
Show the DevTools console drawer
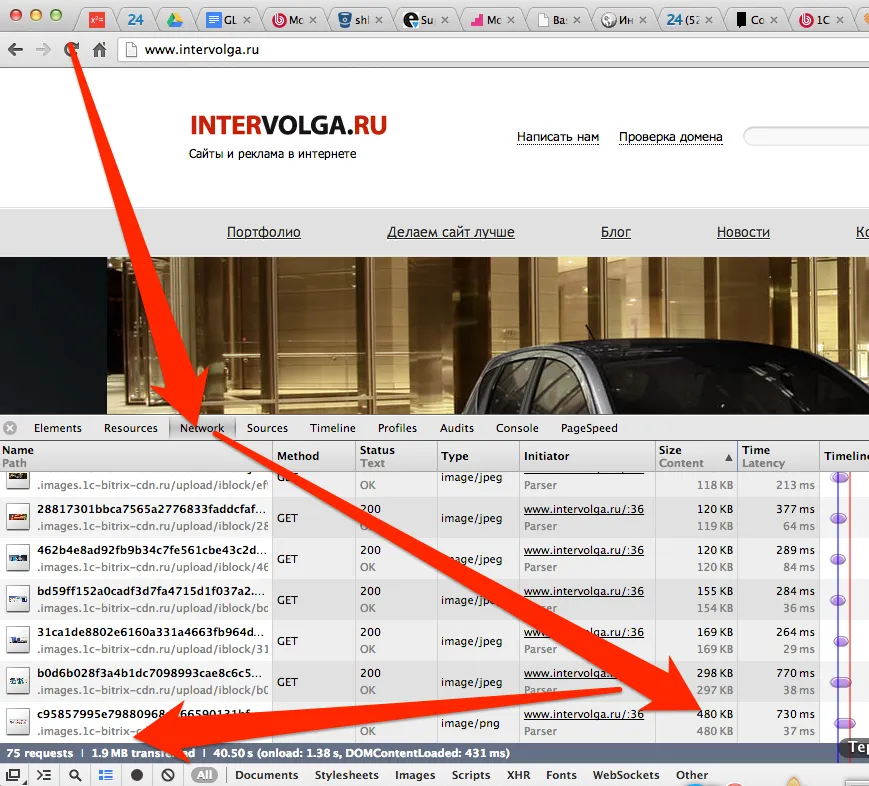coord(44,775)
